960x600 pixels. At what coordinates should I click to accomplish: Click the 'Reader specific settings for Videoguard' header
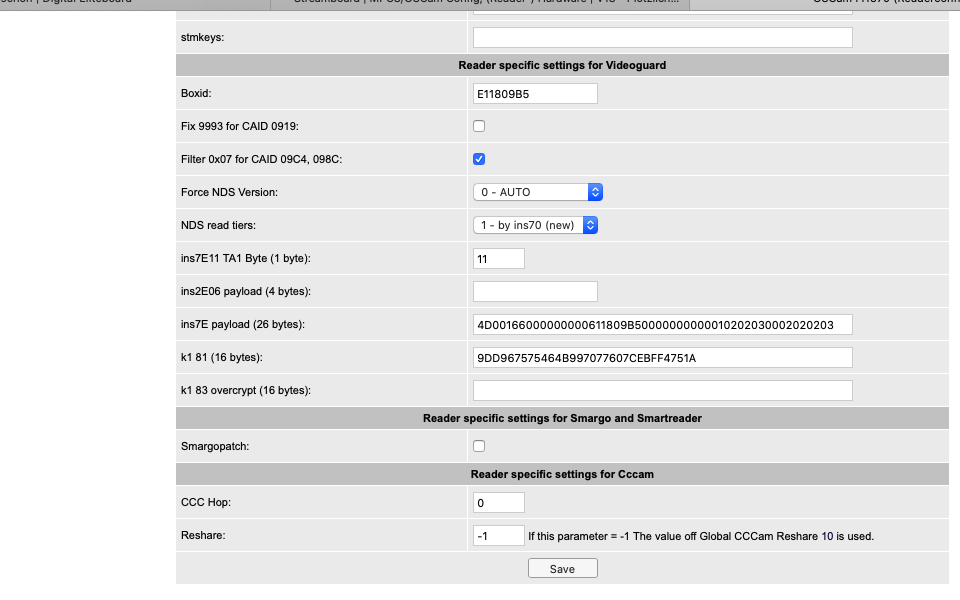point(562,66)
